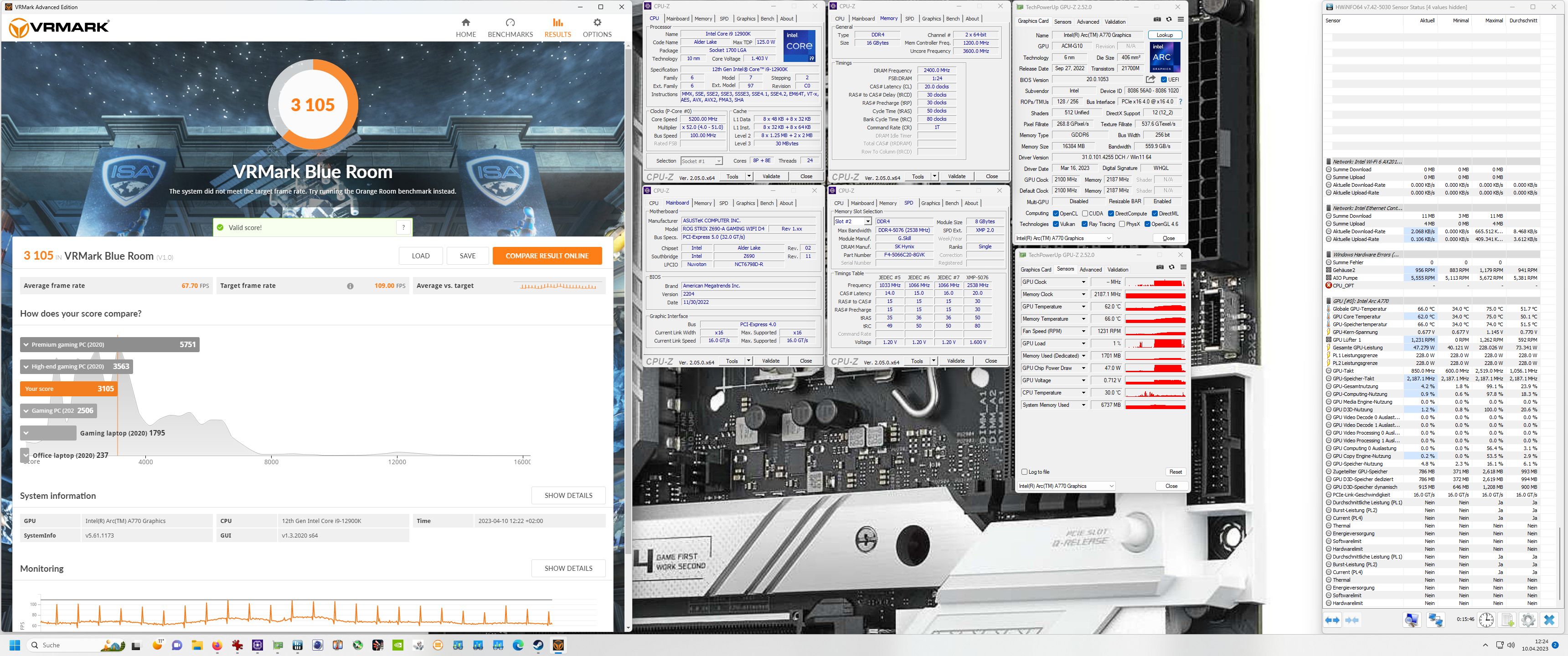Viewport: 1568px width, 656px height.
Task: Click NVIDIA icon in the taskbar
Action: pos(397,645)
